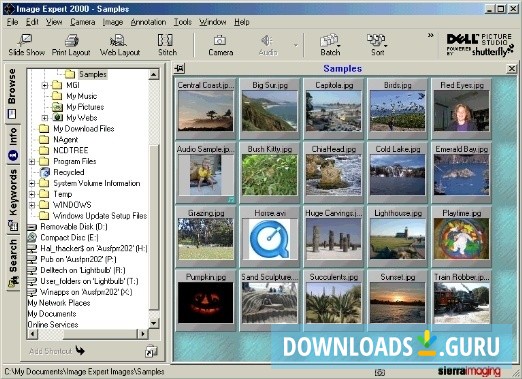Switch to the Keywords side tab
The height and width of the screenshot is (379, 522).
click(13, 200)
